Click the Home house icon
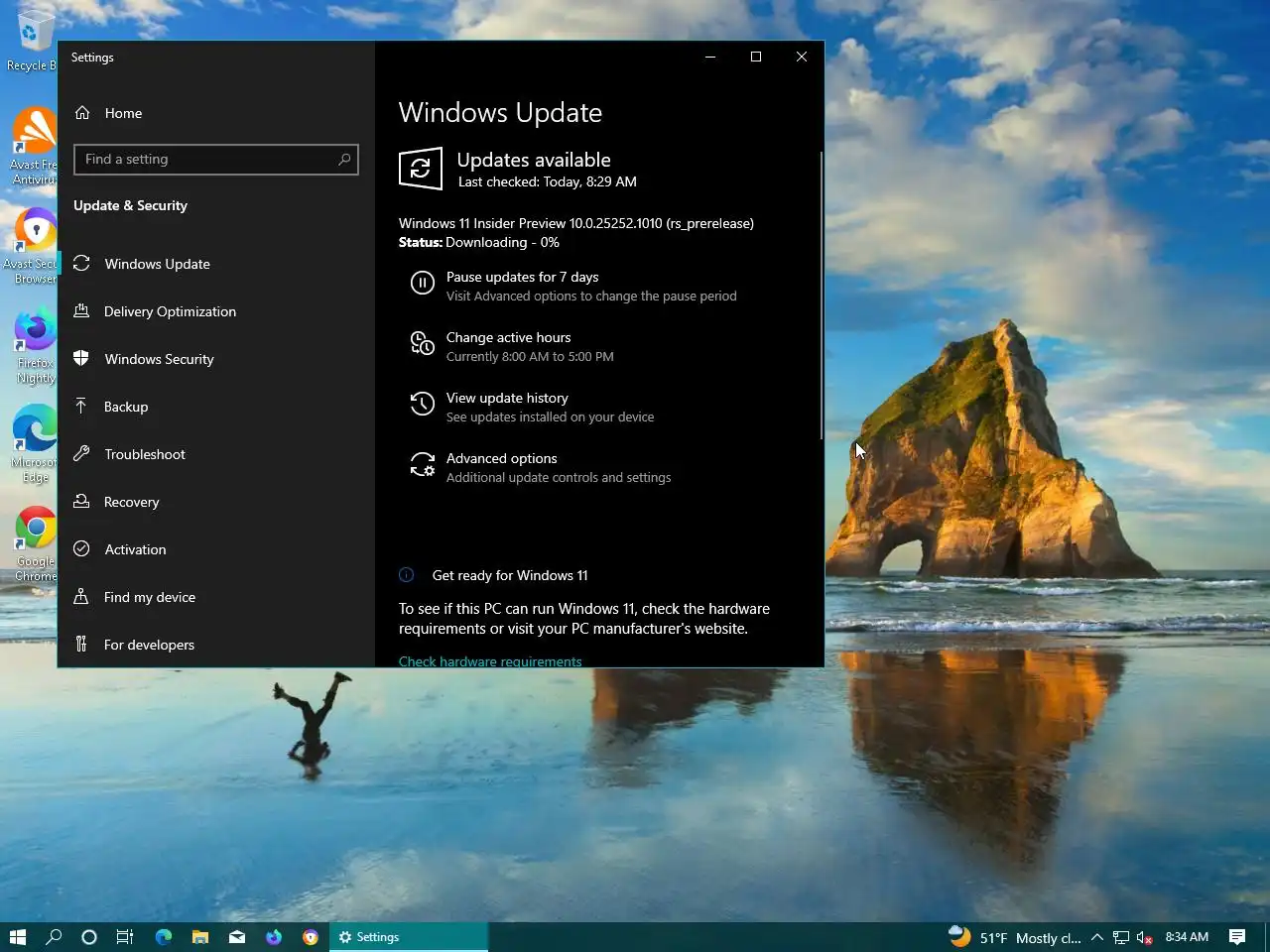Viewport: 1270px width, 952px height. tap(82, 113)
